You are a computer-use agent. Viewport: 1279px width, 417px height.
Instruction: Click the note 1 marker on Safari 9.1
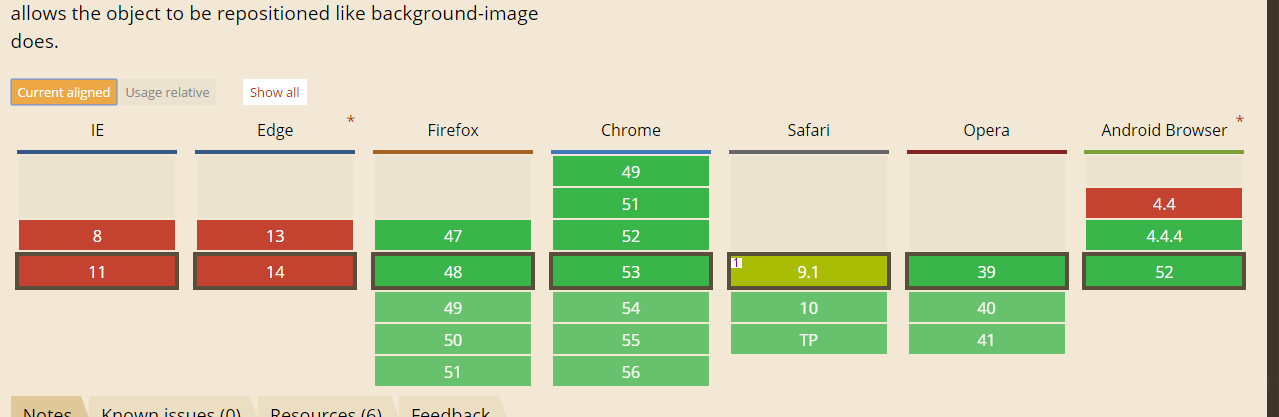pos(736,262)
